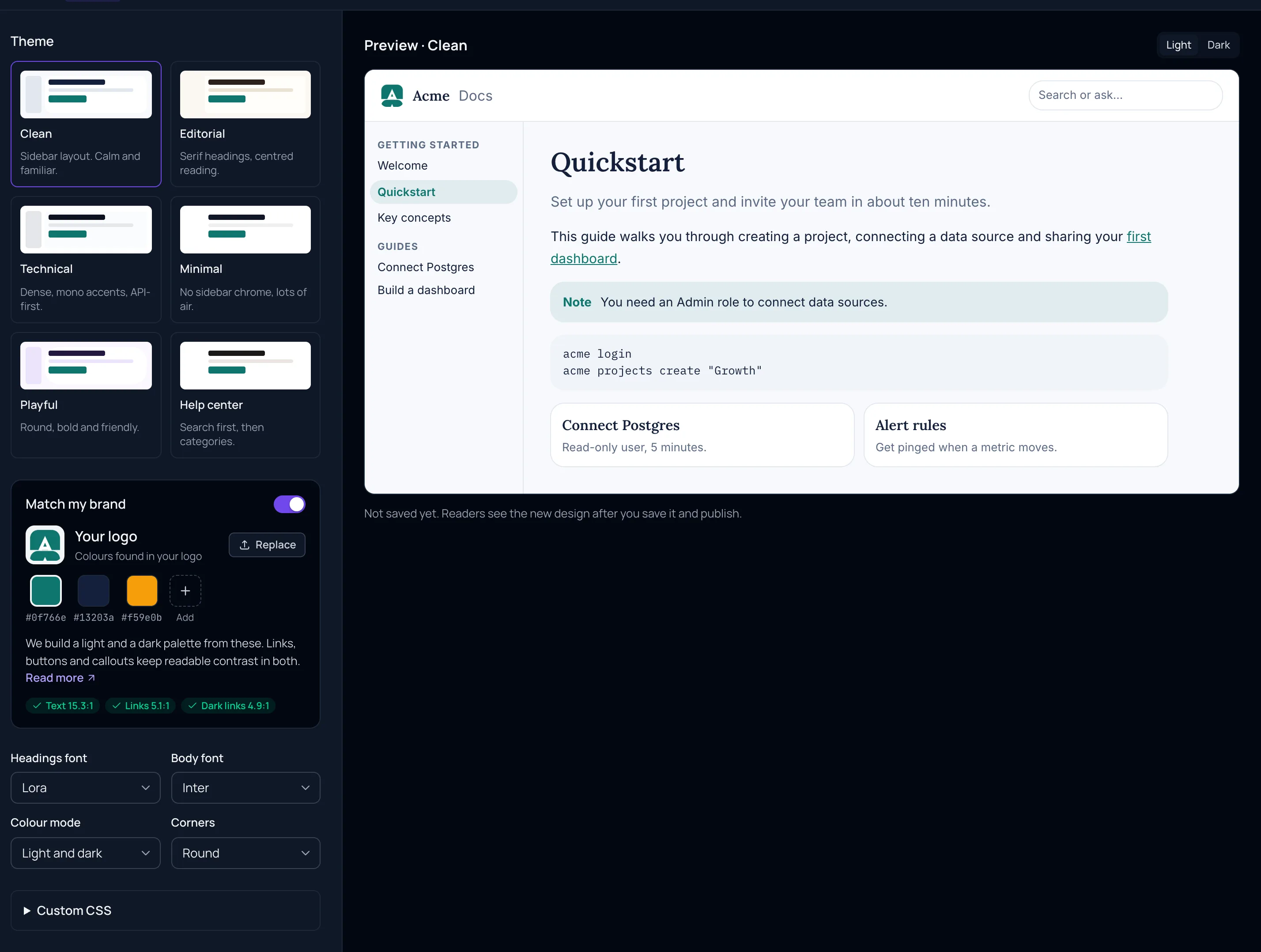
Task: Open the Connect Postgres card in the preview content
Action: [x=702, y=435]
